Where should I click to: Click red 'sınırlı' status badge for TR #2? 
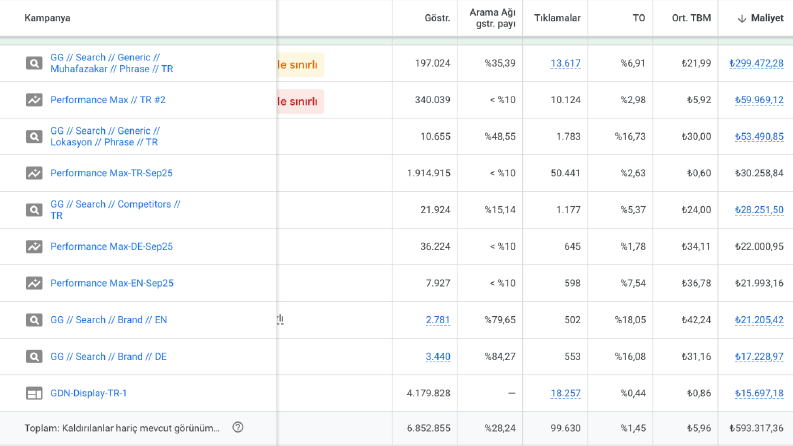click(x=300, y=101)
